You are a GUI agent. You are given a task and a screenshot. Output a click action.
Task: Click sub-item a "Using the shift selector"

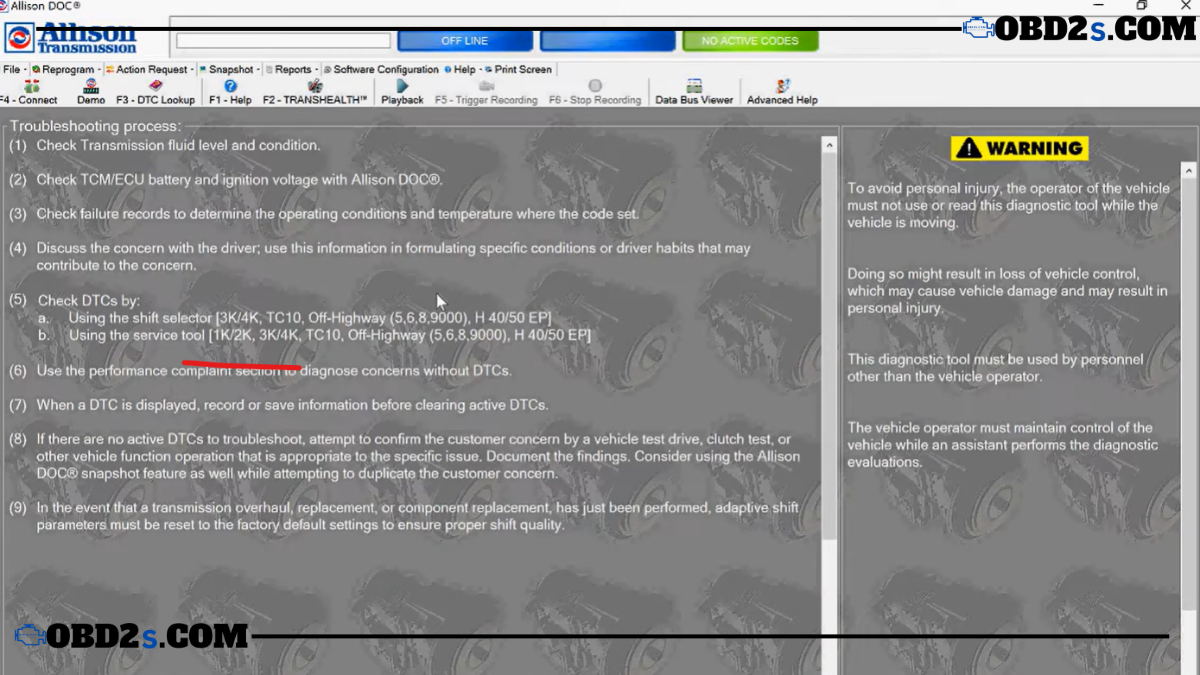[x=295, y=318]
